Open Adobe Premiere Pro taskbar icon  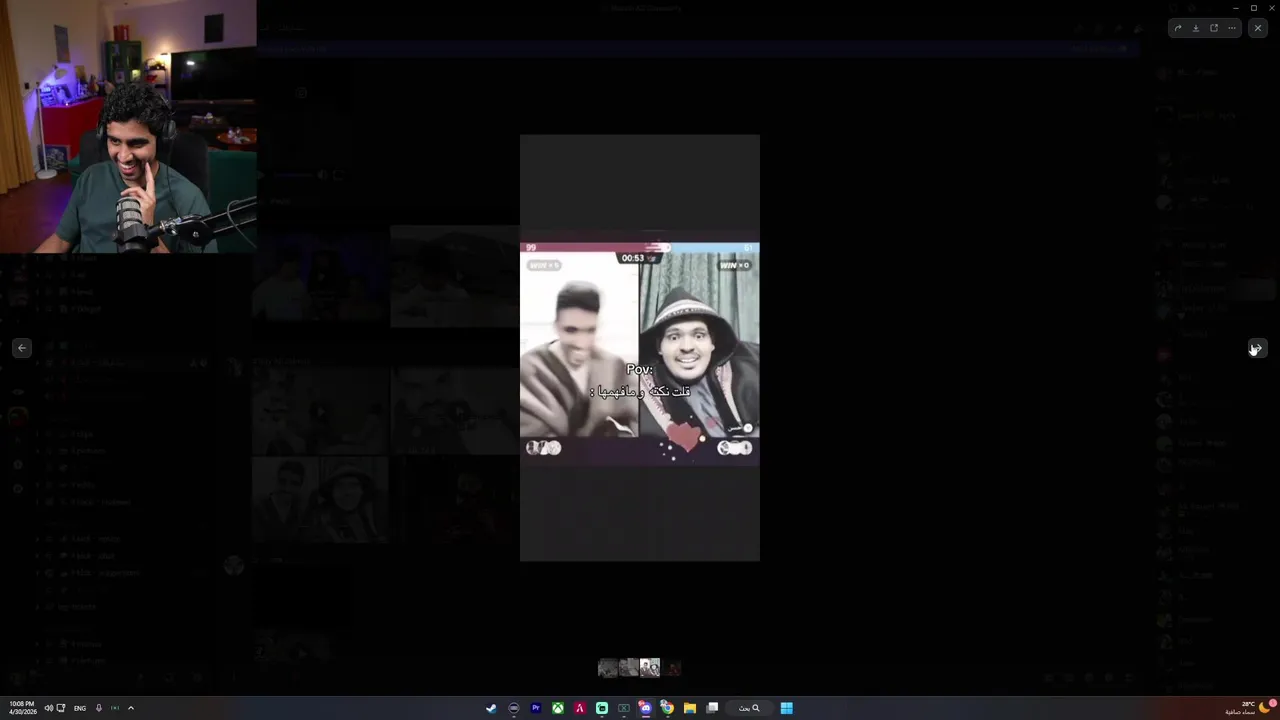pos(536,708)
